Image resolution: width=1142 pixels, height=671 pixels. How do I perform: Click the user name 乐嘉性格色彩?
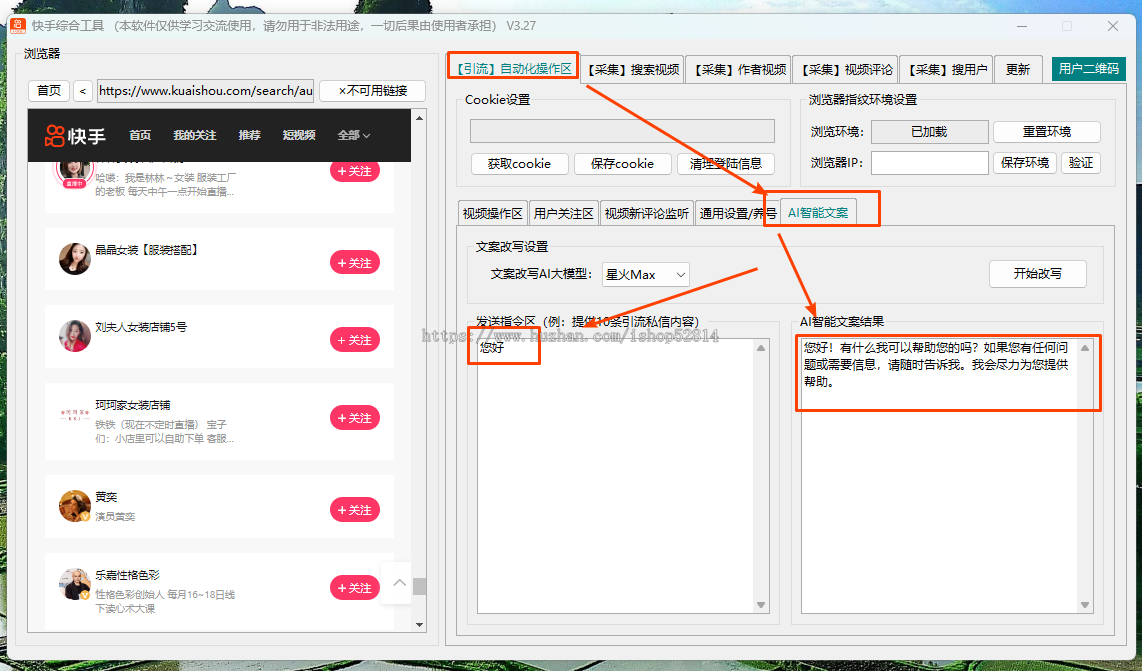(x=127, y=575)
